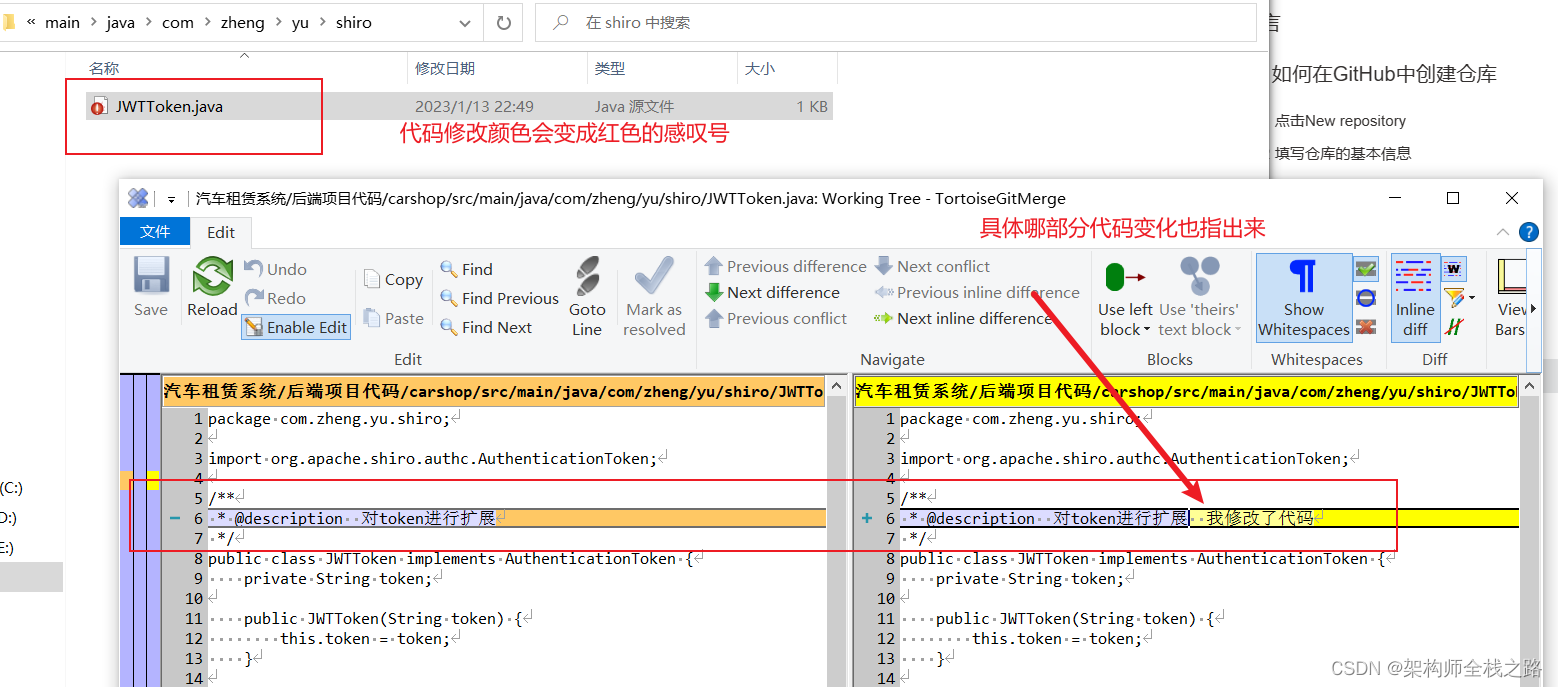
Task: Click the Use left block icon
Action: [x=1125, y=276]
